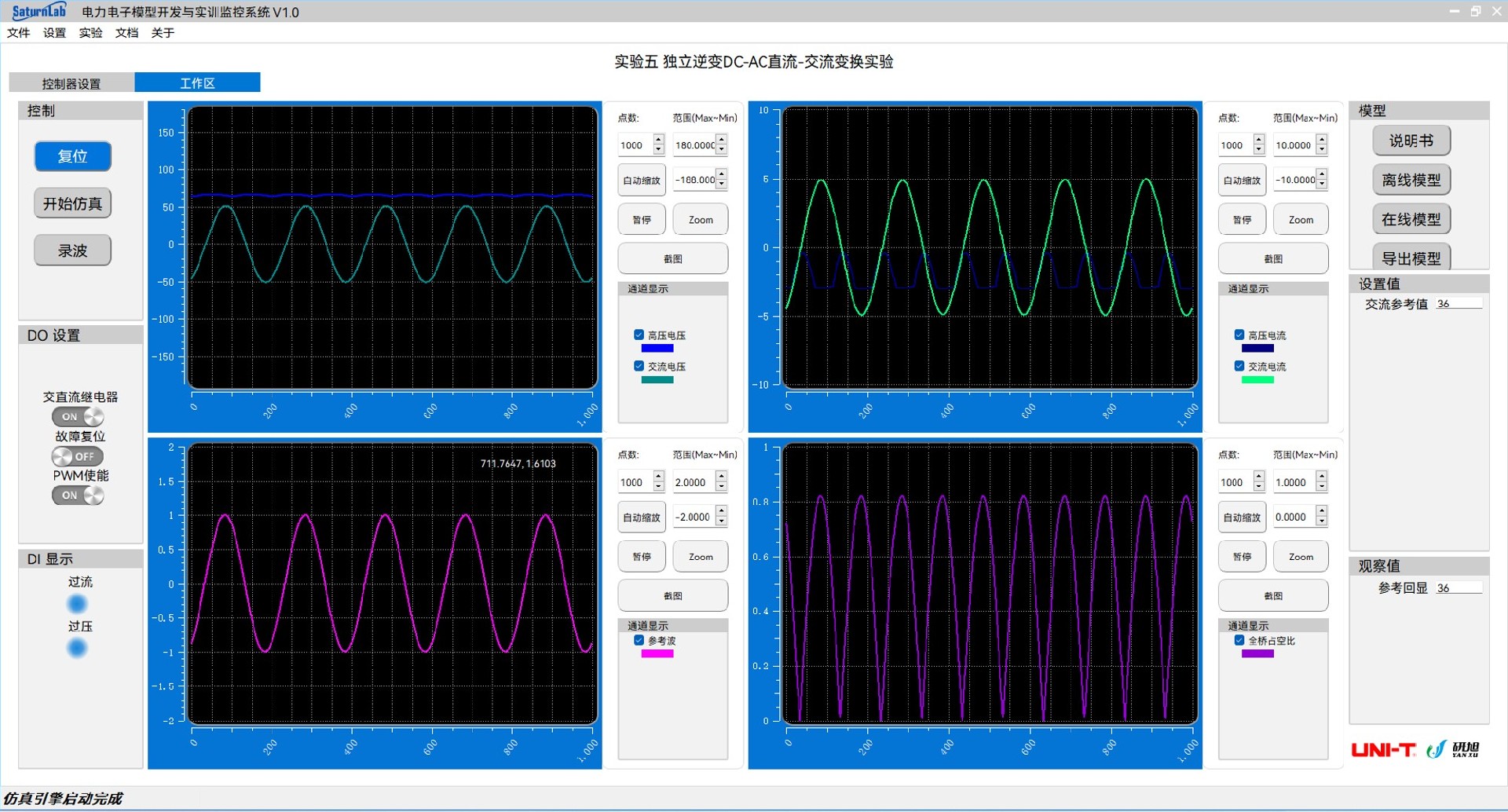Click the UNI-T brand logo
1508x812 pixels.
[1383, 750]
